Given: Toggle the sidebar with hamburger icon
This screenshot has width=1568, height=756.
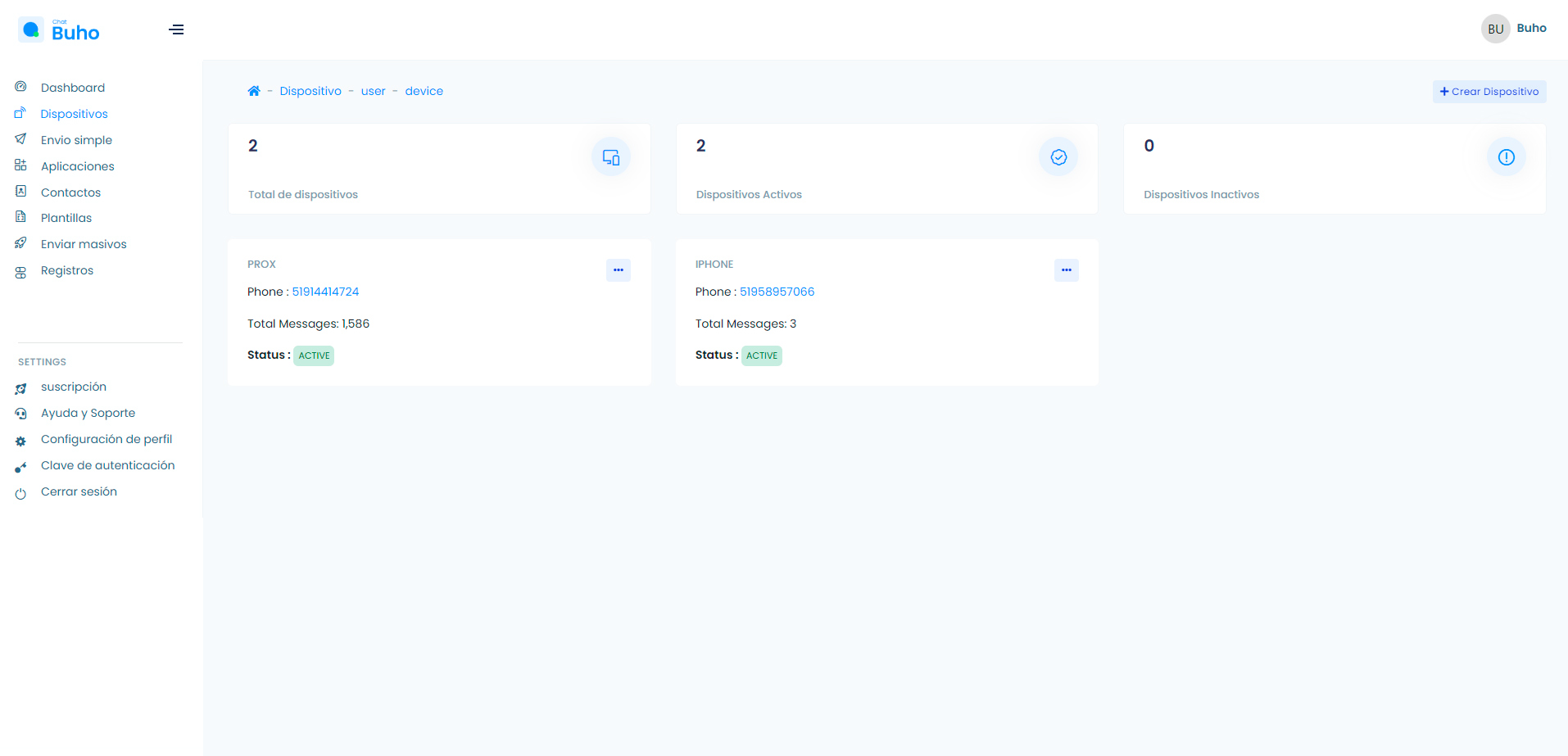Looking at the screenshot, I should (176, 30).
